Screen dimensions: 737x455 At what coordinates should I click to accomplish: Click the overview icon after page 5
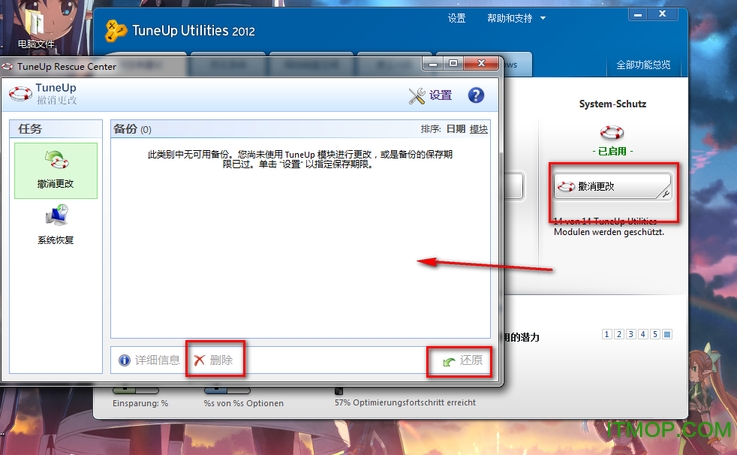point(667,334)
